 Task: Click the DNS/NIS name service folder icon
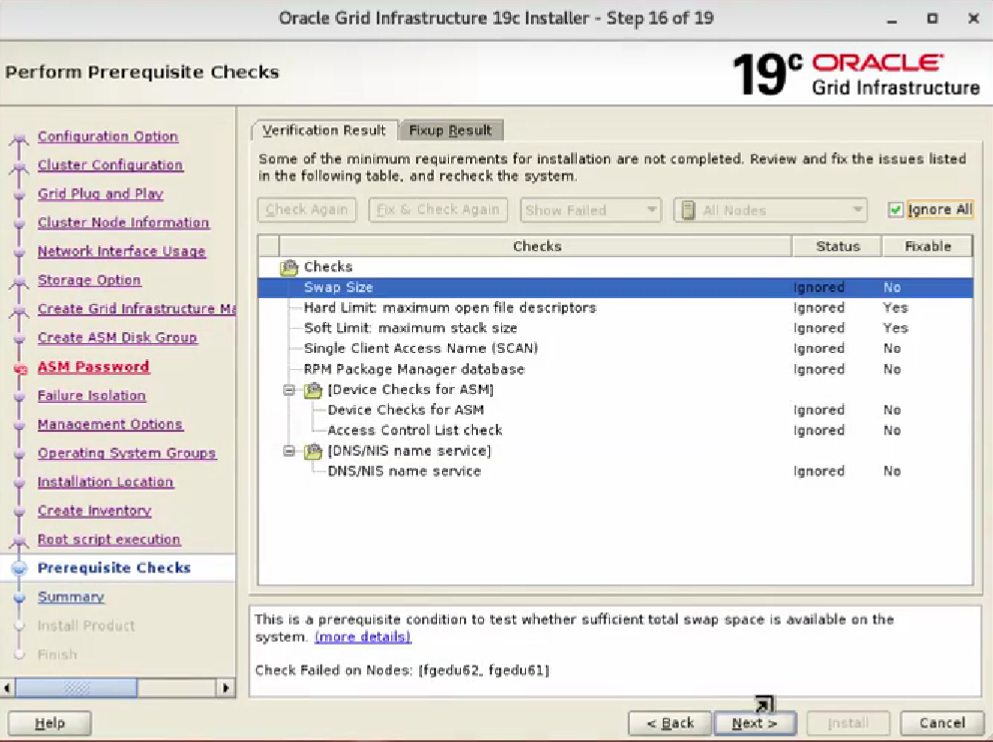[313, 451]
